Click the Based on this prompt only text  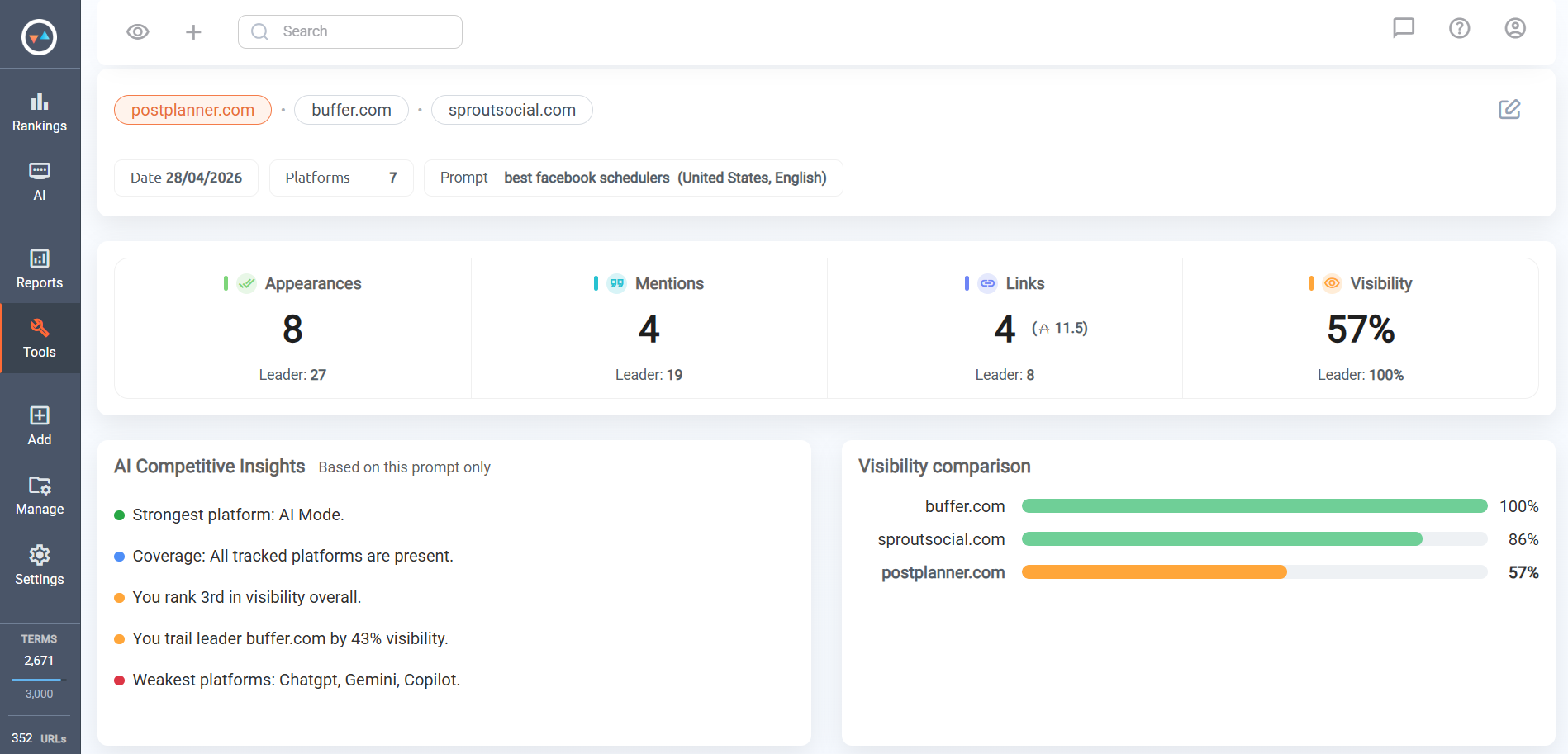[405, 467]
